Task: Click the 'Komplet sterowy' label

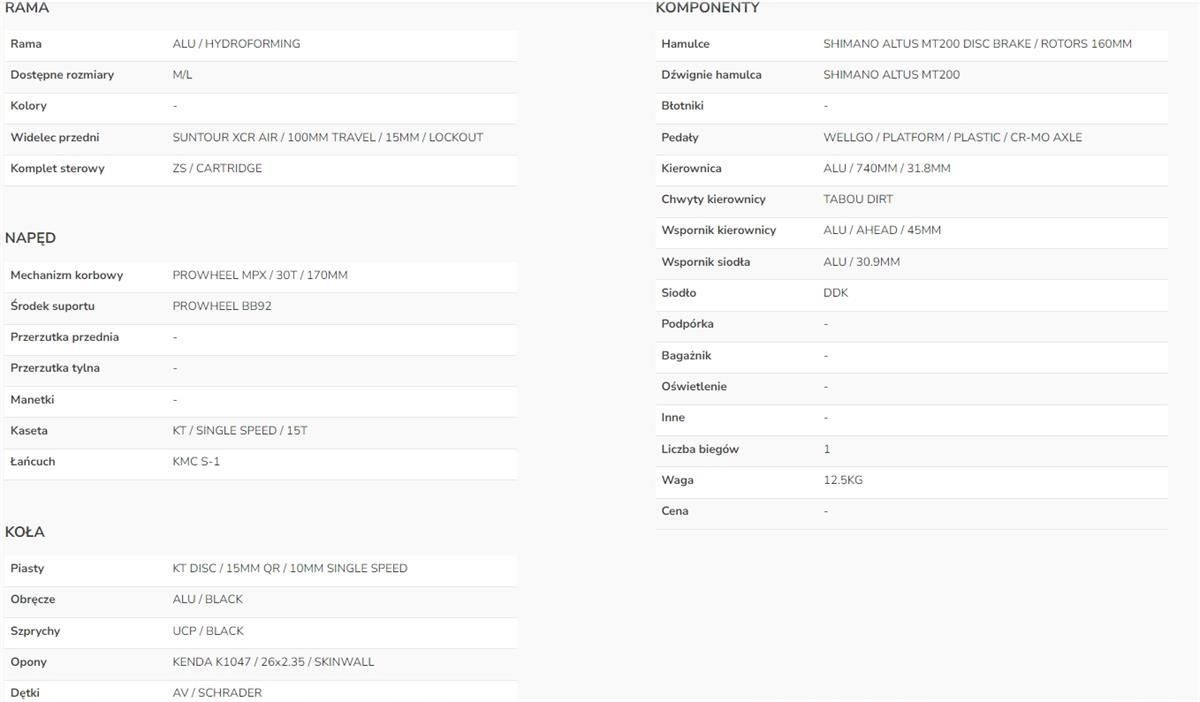Action: 57,168
